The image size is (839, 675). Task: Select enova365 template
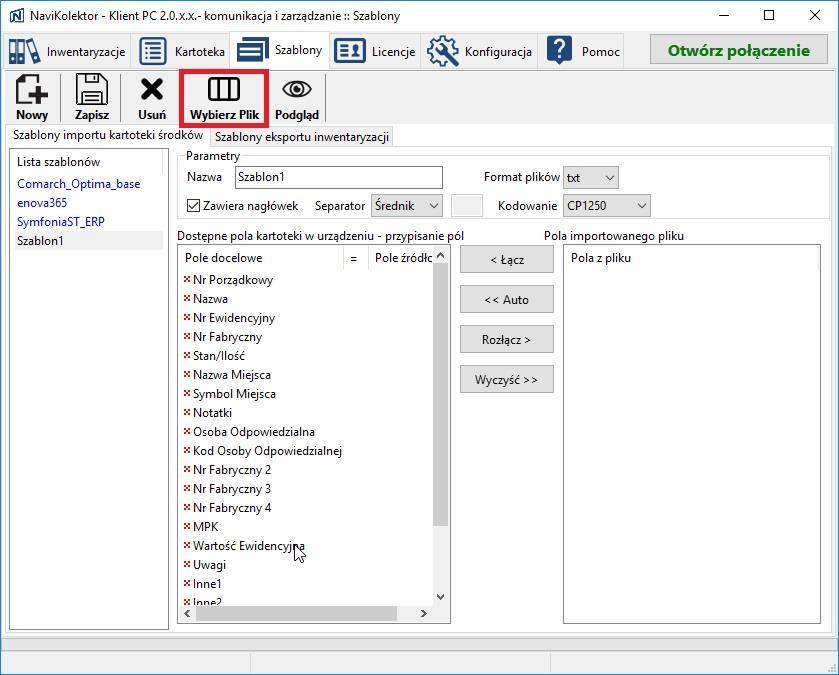tap(42, 203)
